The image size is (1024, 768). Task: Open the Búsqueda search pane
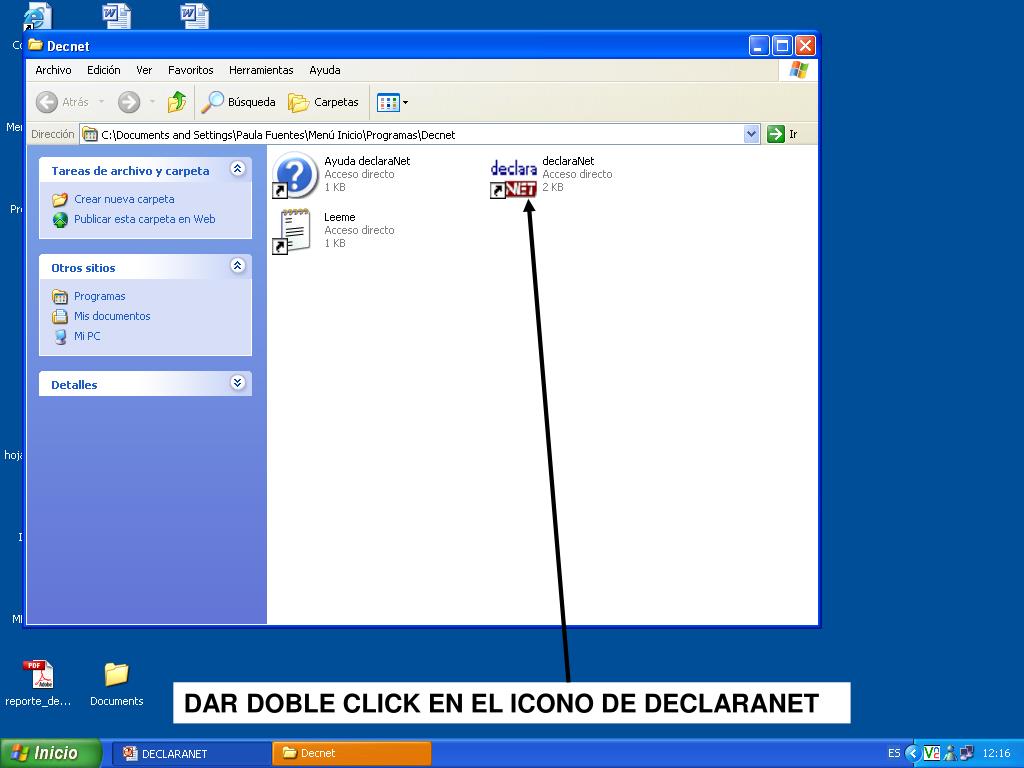click(x=238, y=102)
